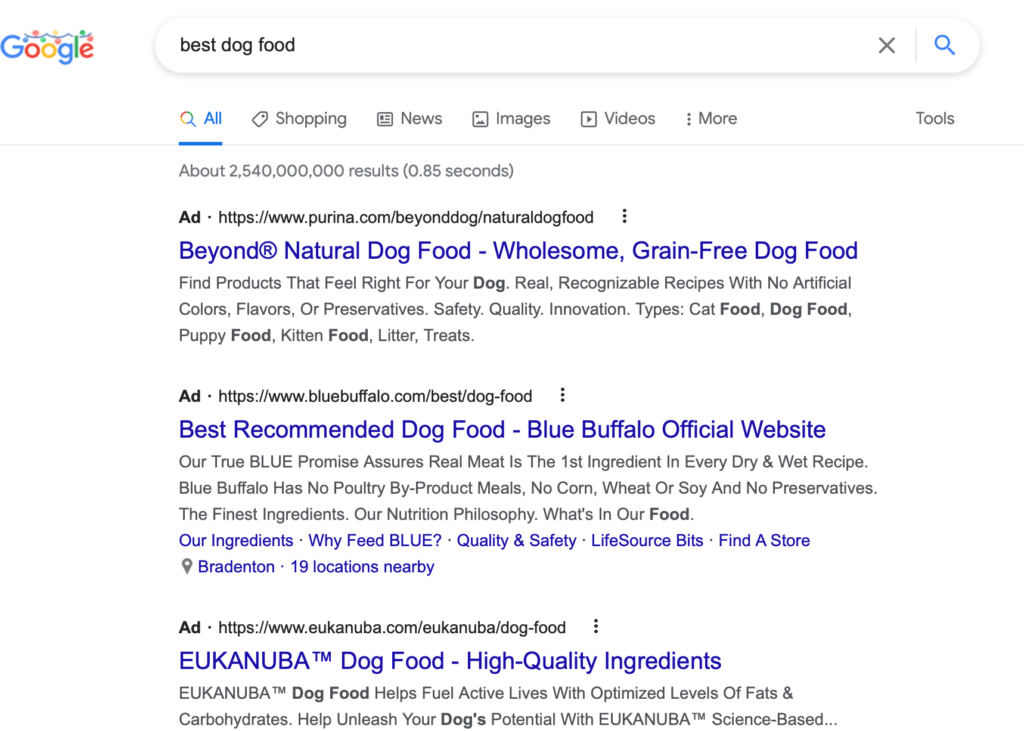
Task: Expand the More search categories menu
Action: (x=710, y=119)
